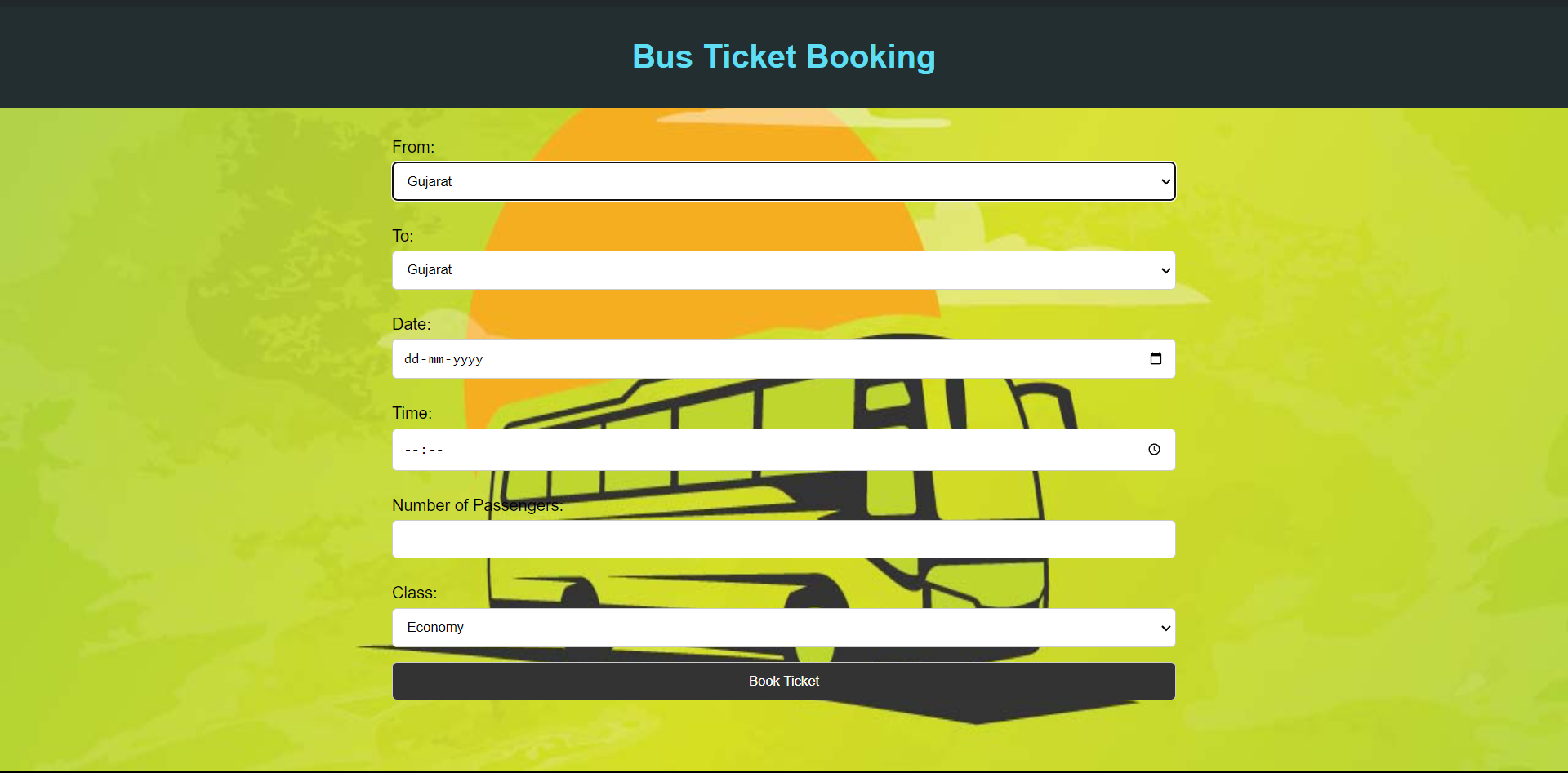This screenshot has width=1568, height=773.
Task: Click the 'Time:' label
Action: (412, 413)
